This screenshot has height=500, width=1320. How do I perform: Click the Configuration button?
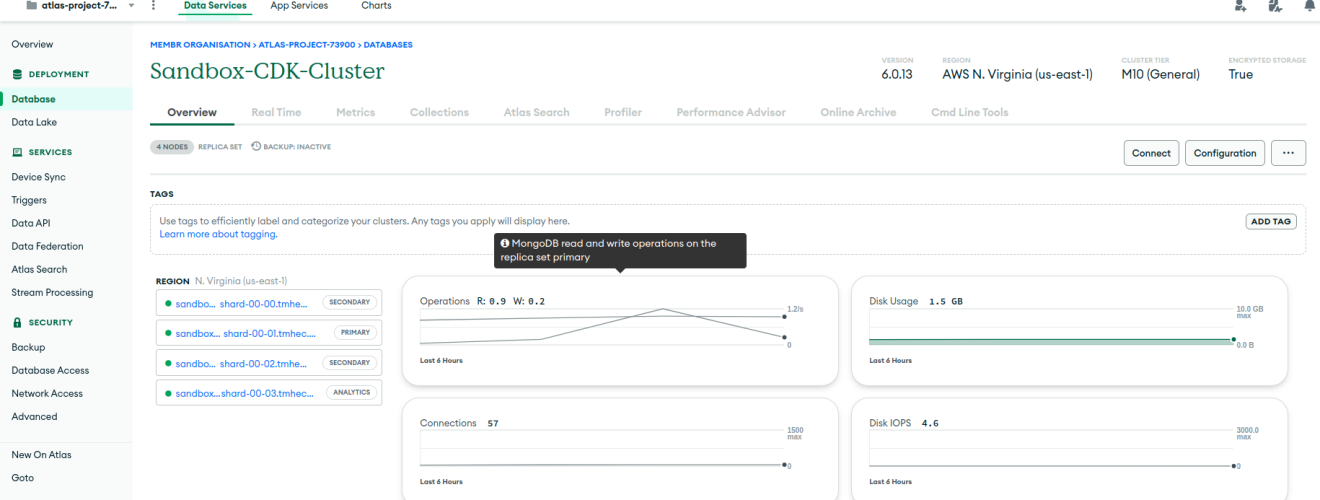point(1225,153)
